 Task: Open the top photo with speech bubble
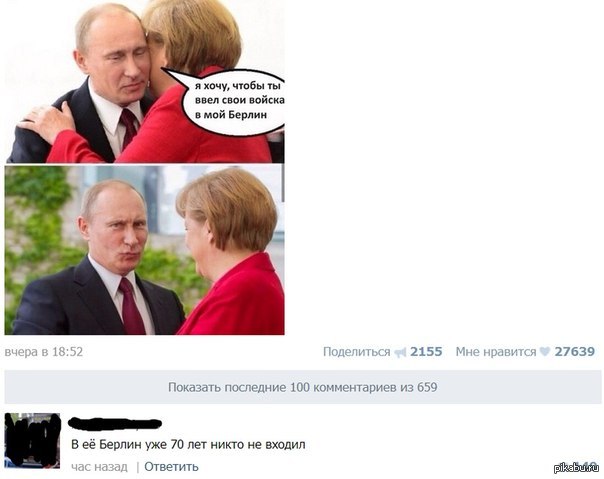point(145,82)
